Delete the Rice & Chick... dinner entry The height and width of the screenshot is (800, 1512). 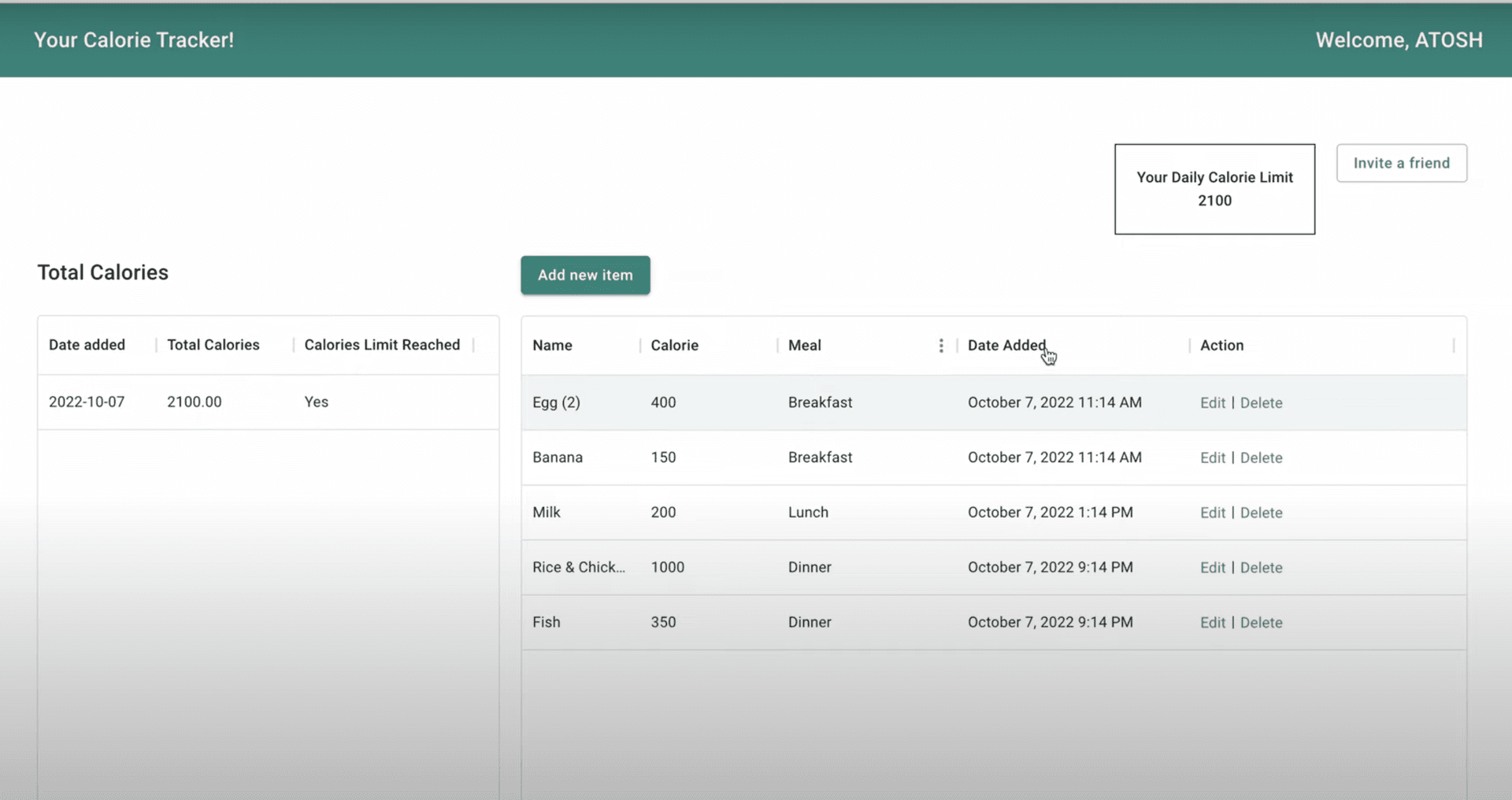coord(1261,568)
